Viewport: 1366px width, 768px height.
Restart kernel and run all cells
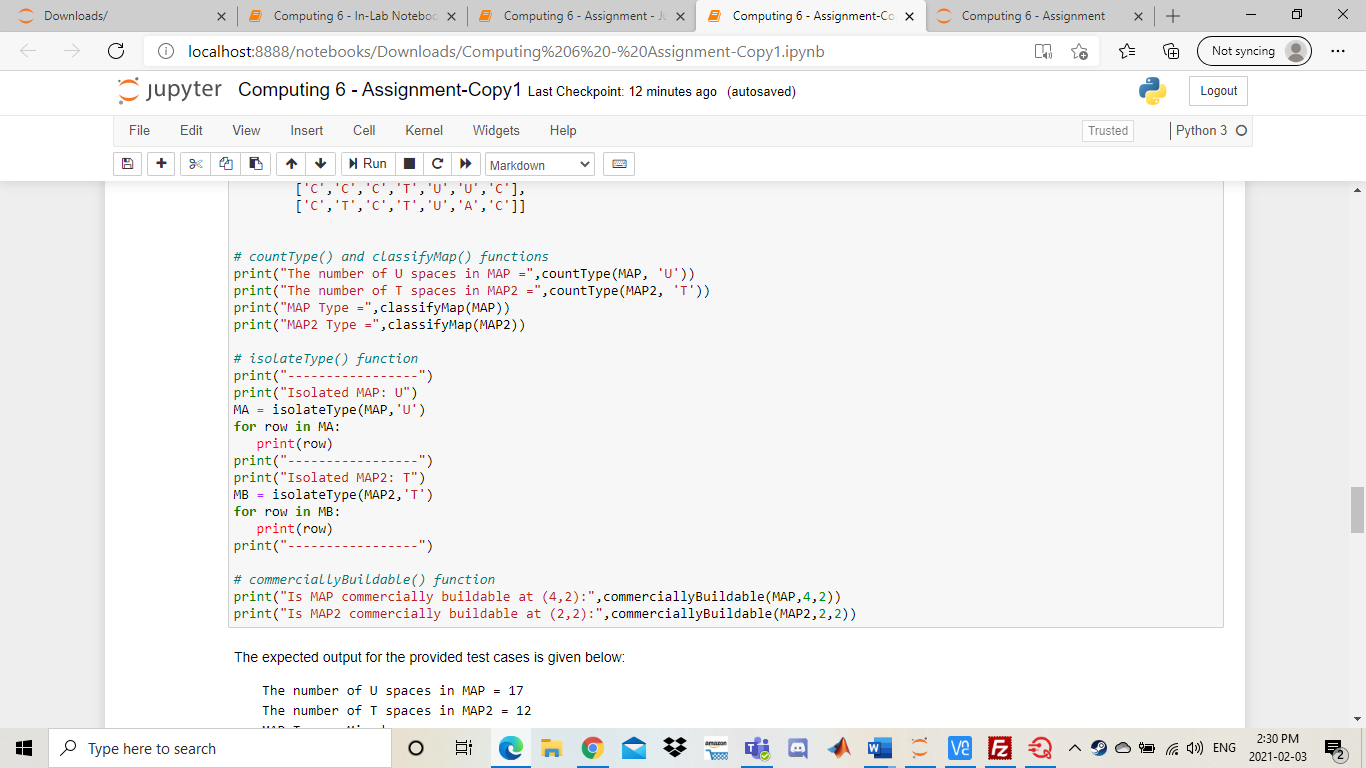tap(464, 163)
